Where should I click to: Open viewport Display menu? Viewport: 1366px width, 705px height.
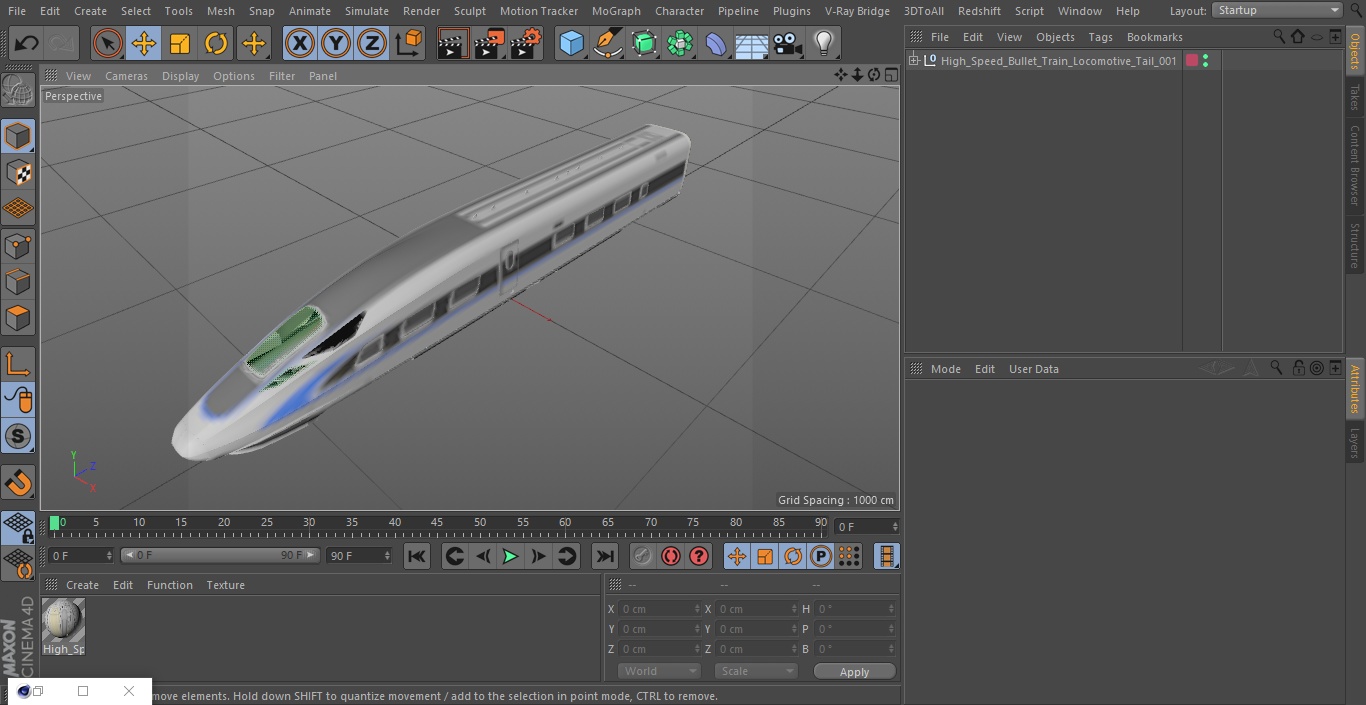pyautogui.click(x=180, y=76)
